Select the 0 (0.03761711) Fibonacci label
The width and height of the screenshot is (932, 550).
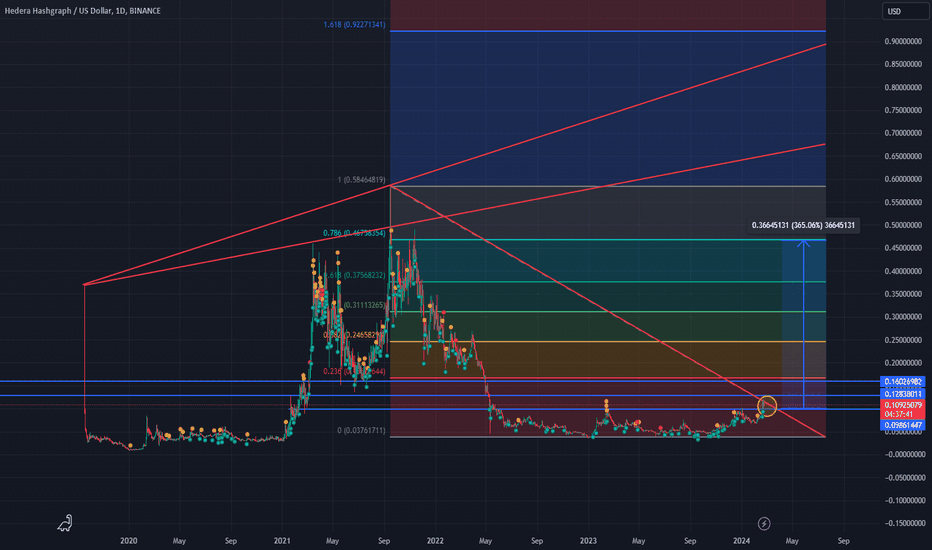(x=361, y=430)
